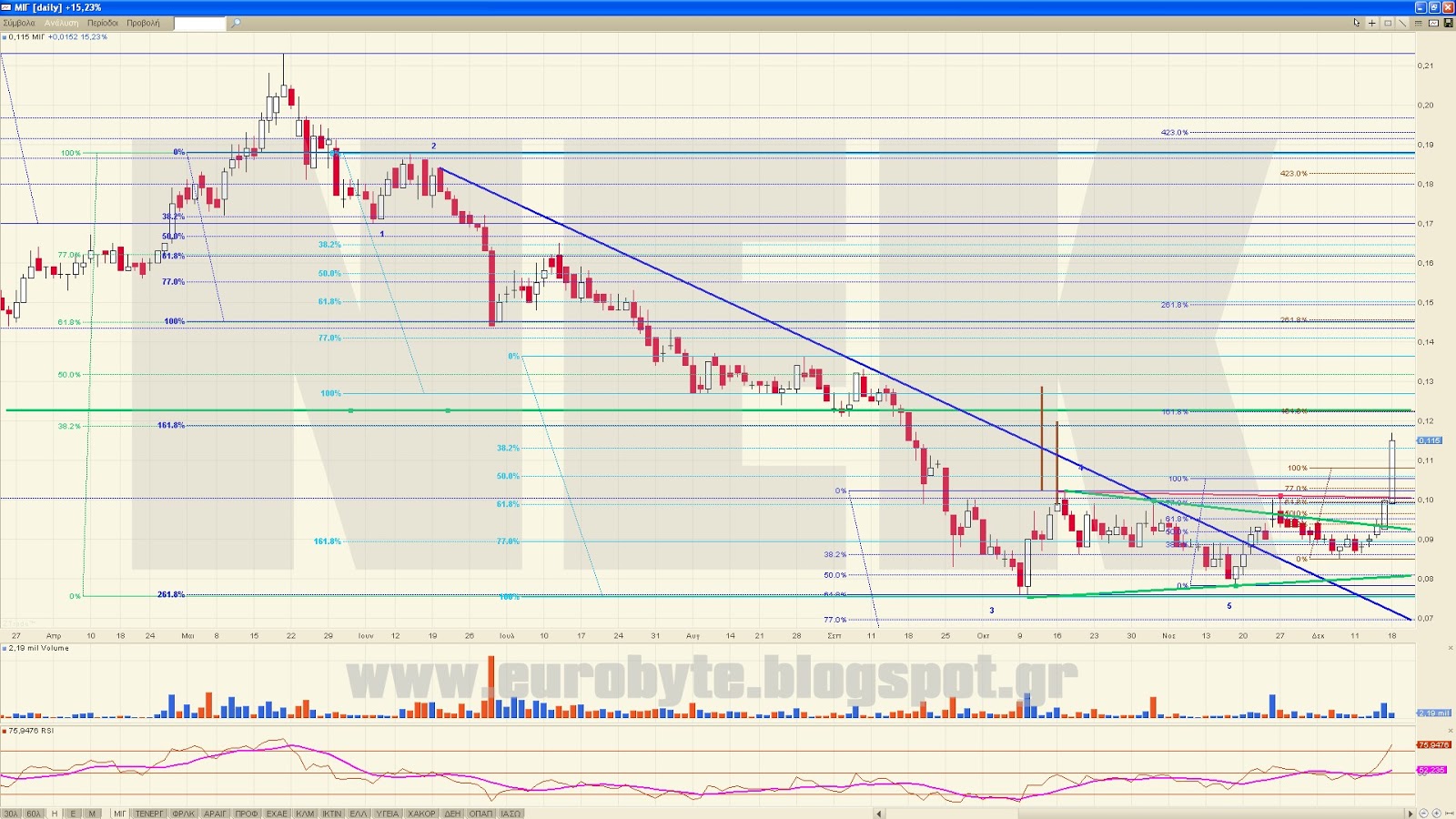Switch to the ΚΛΜ symbol tab

tap(305, 814)
